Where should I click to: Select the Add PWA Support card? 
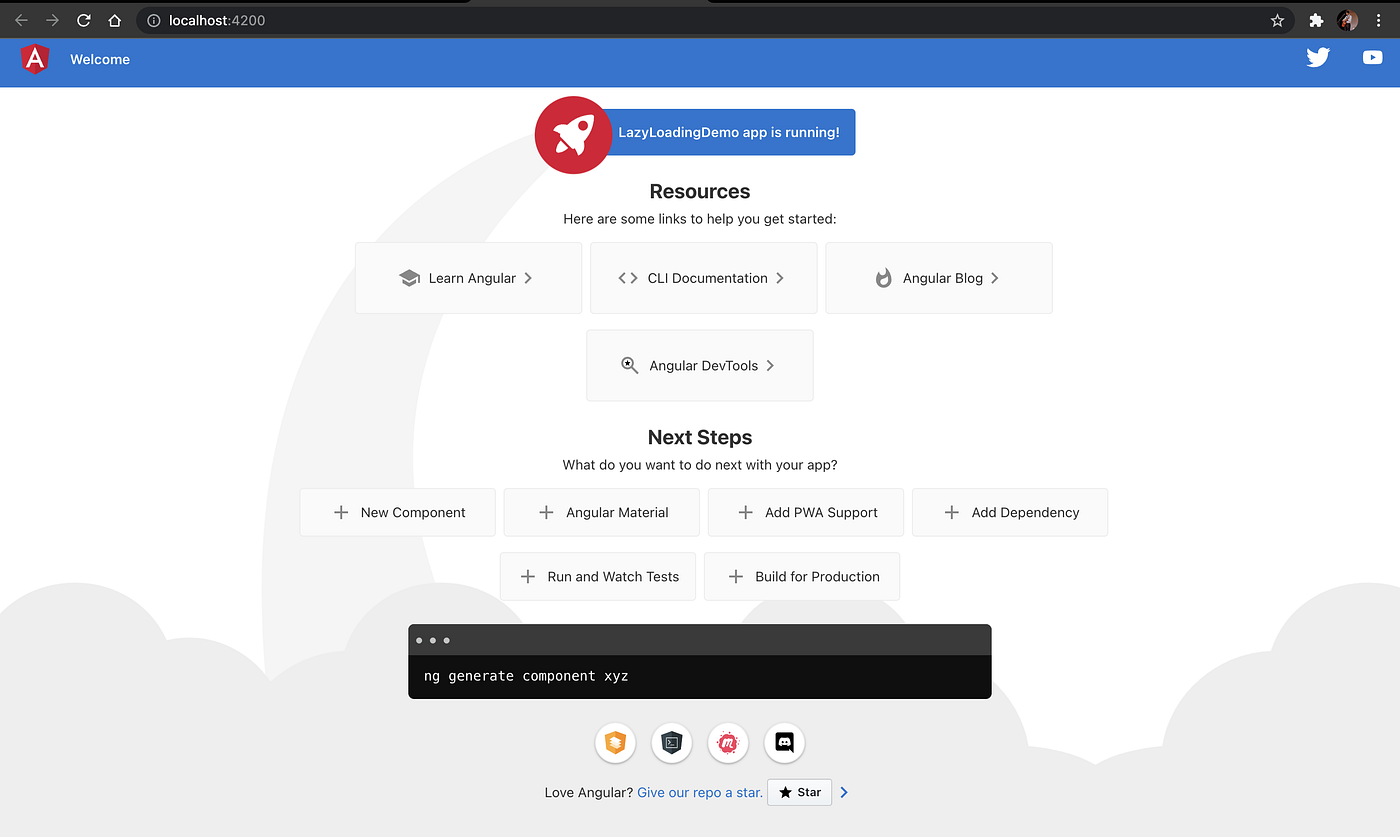click(806, 512)
